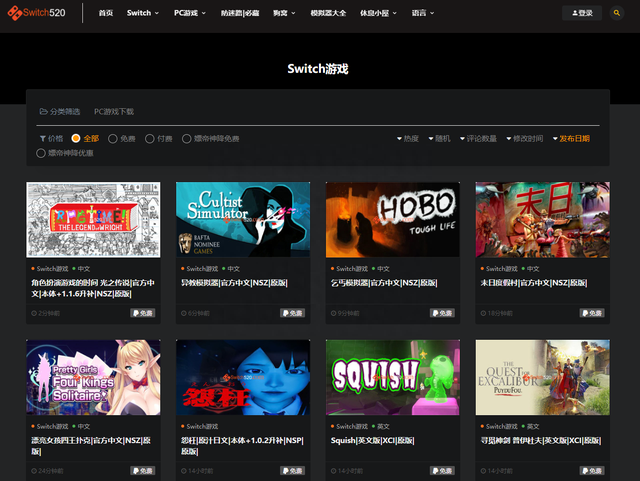The width and height of the screenshot is (640, 481).
Task: Sort the list by 随机
Action: pos(439,139)
